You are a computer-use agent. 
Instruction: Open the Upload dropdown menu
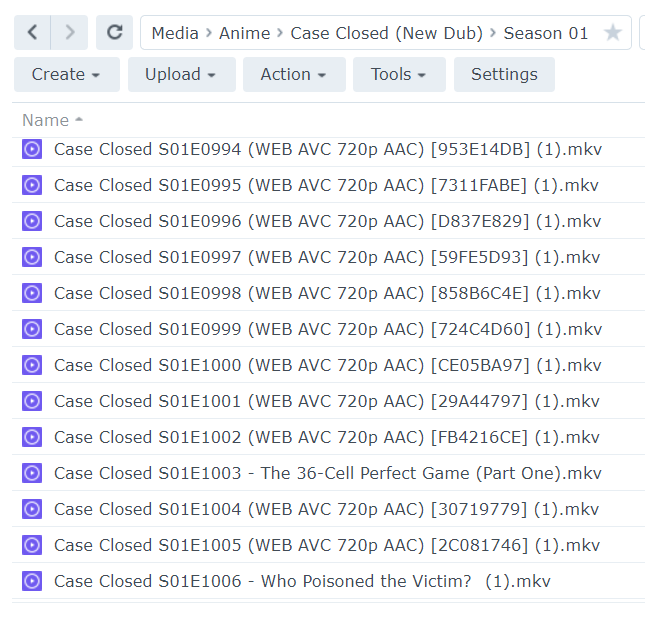[x=181, y=74]
